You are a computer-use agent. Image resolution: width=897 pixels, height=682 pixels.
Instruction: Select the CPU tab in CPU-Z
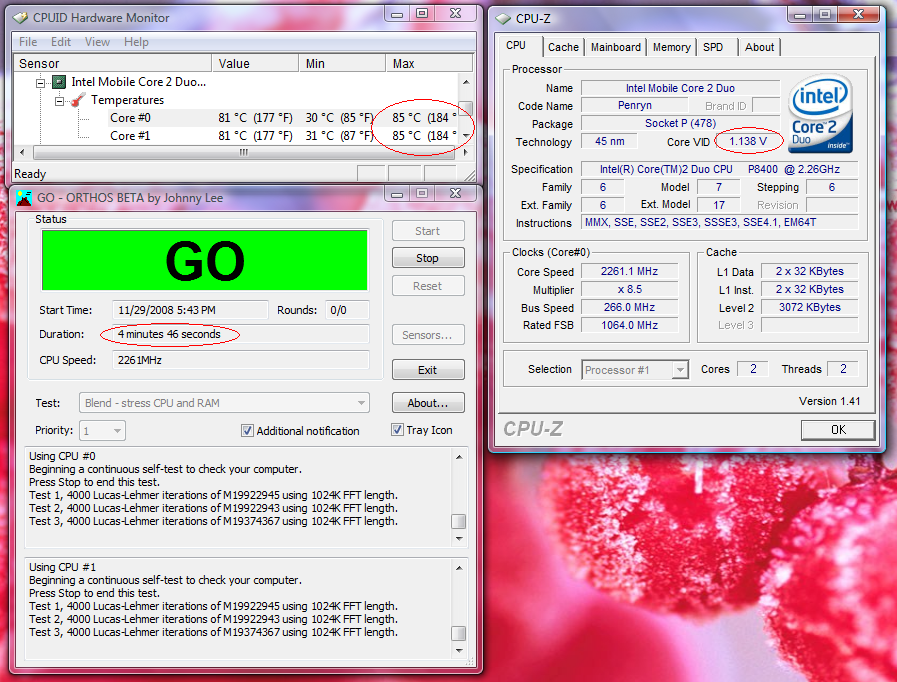(x=516, y=45)
